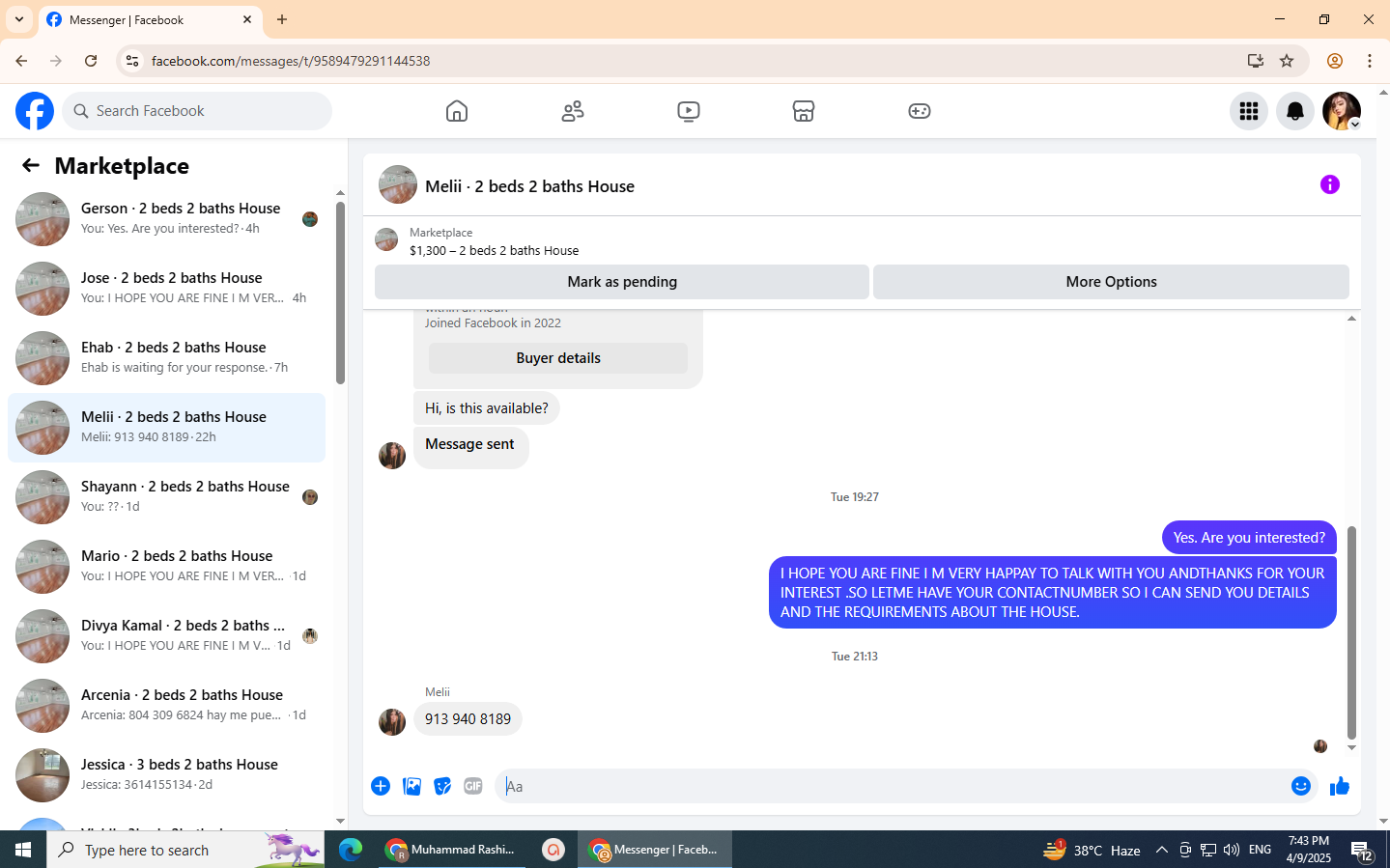Click the 'Hi, is this available?' message
1390x868 pixels.
click(x=486, y=408)
